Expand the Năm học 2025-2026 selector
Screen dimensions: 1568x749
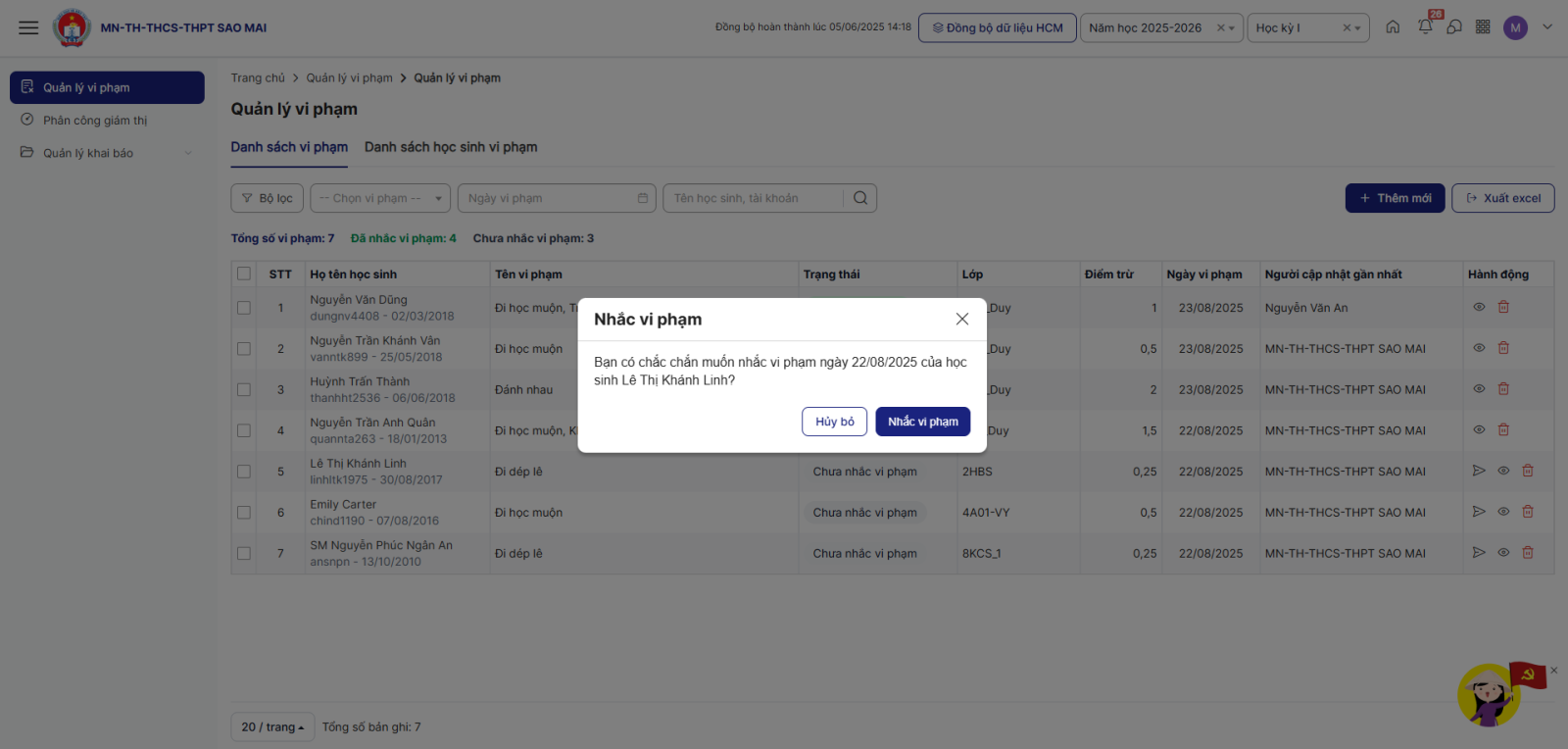tap(1232, 28)
